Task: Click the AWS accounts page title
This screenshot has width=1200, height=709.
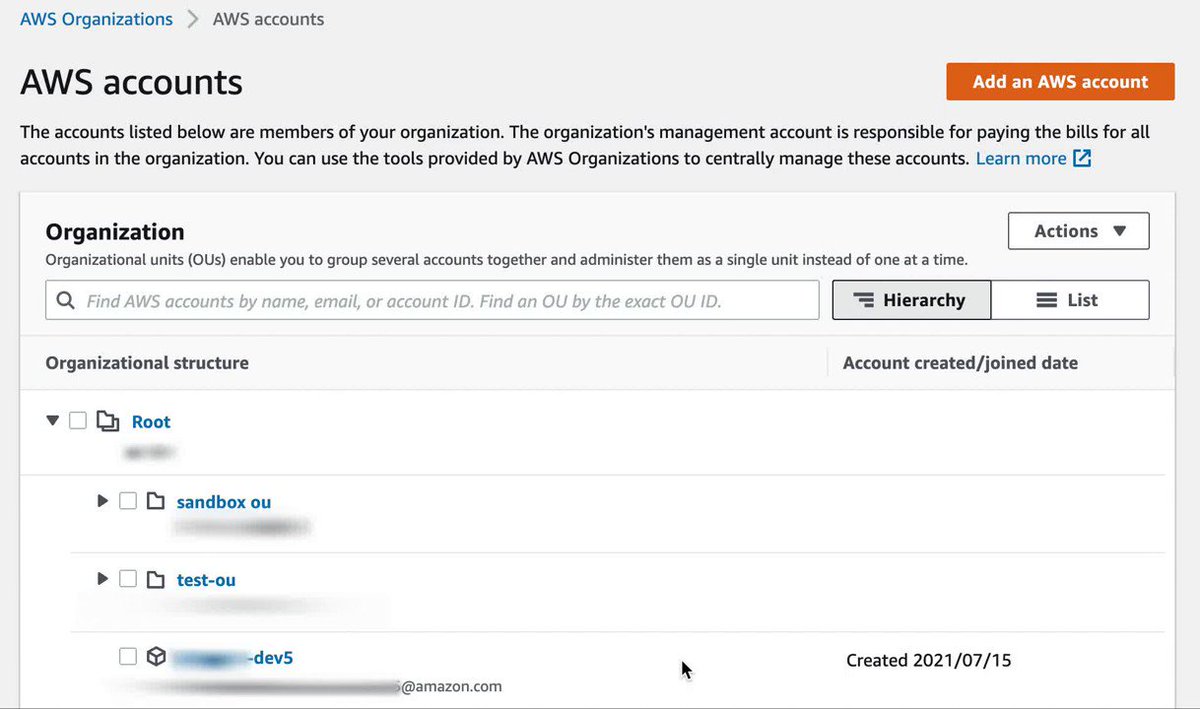Action: [x=131, y=82]
